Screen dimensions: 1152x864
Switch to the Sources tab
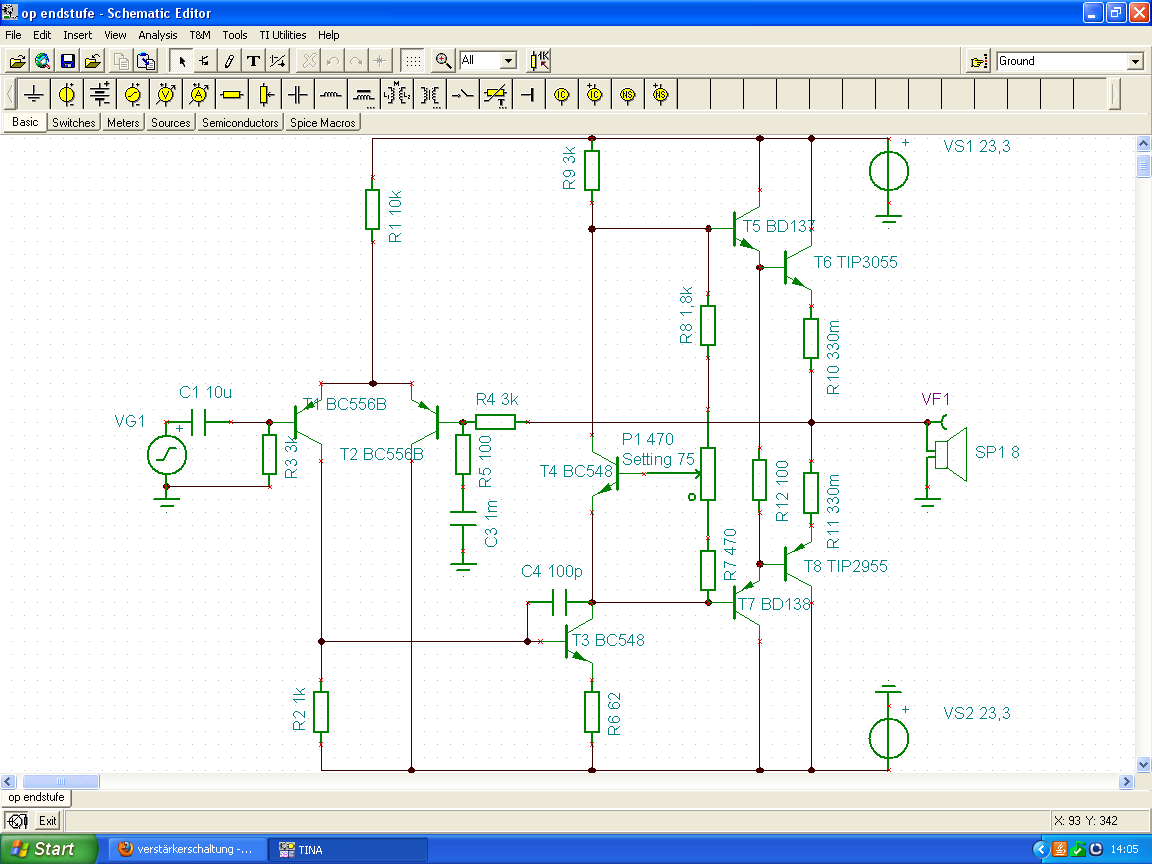[170, 123]
